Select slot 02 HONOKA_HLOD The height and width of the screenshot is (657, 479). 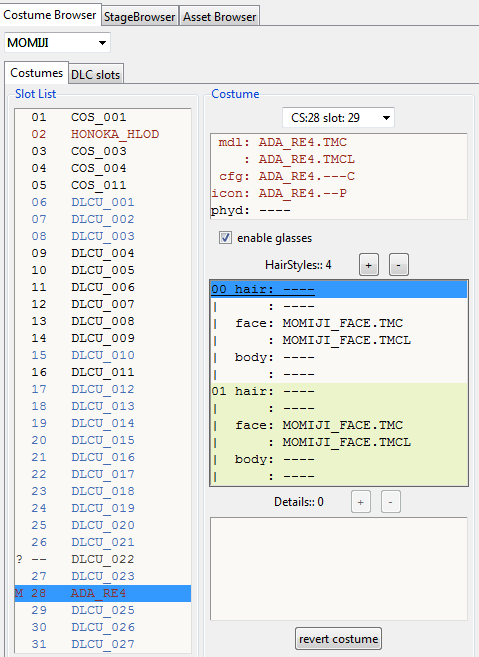coord(103,134)
